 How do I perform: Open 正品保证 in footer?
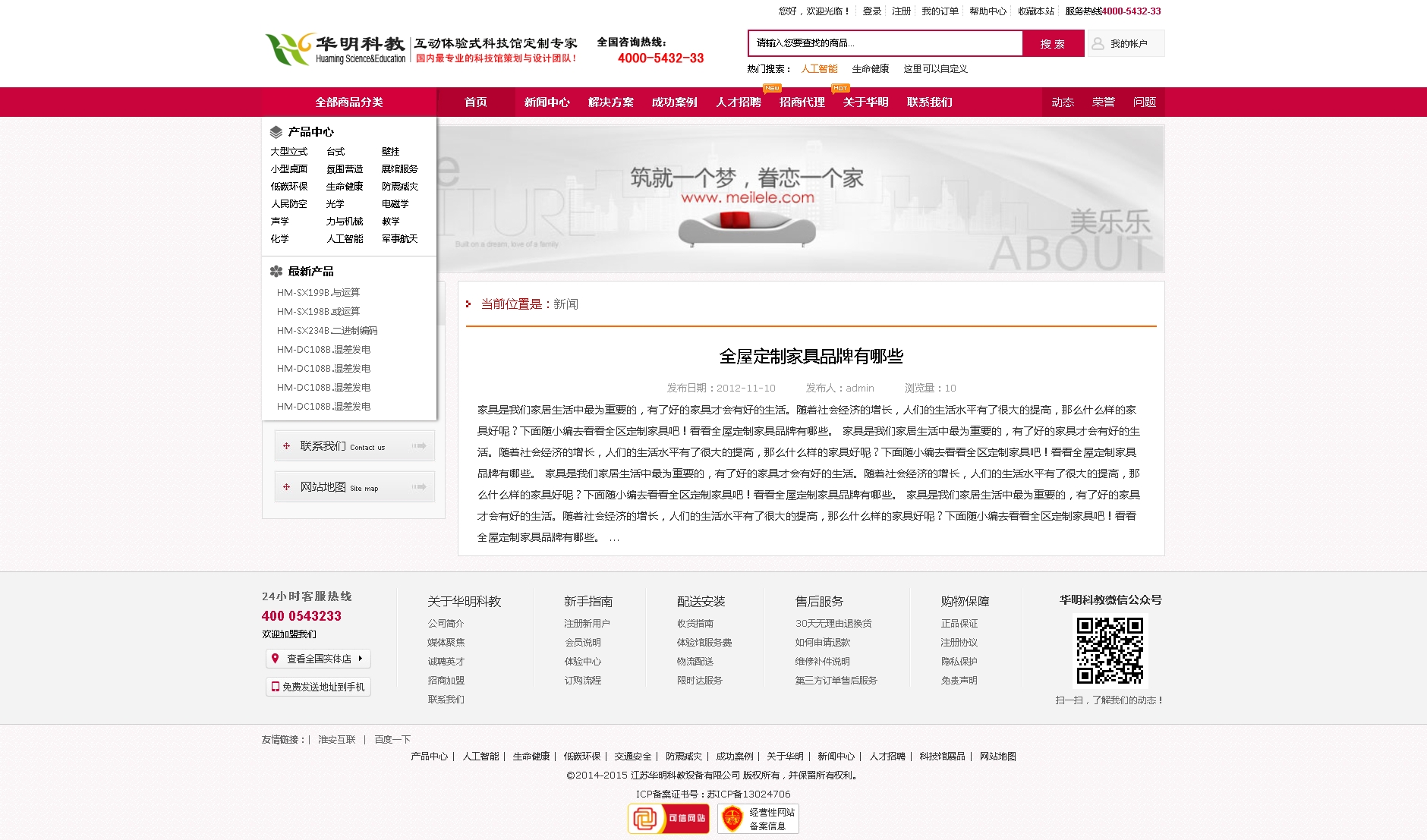[x=959, y=624]
